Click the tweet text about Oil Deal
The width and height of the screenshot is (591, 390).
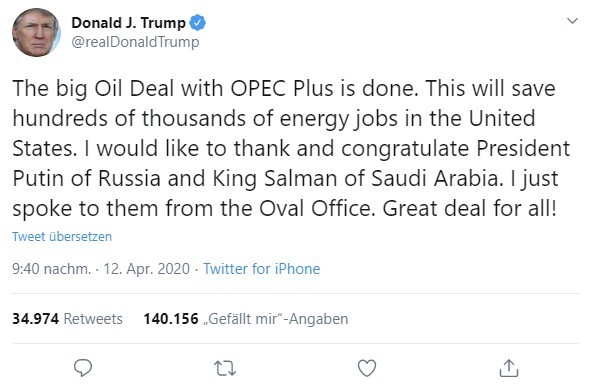click(291, 148)
